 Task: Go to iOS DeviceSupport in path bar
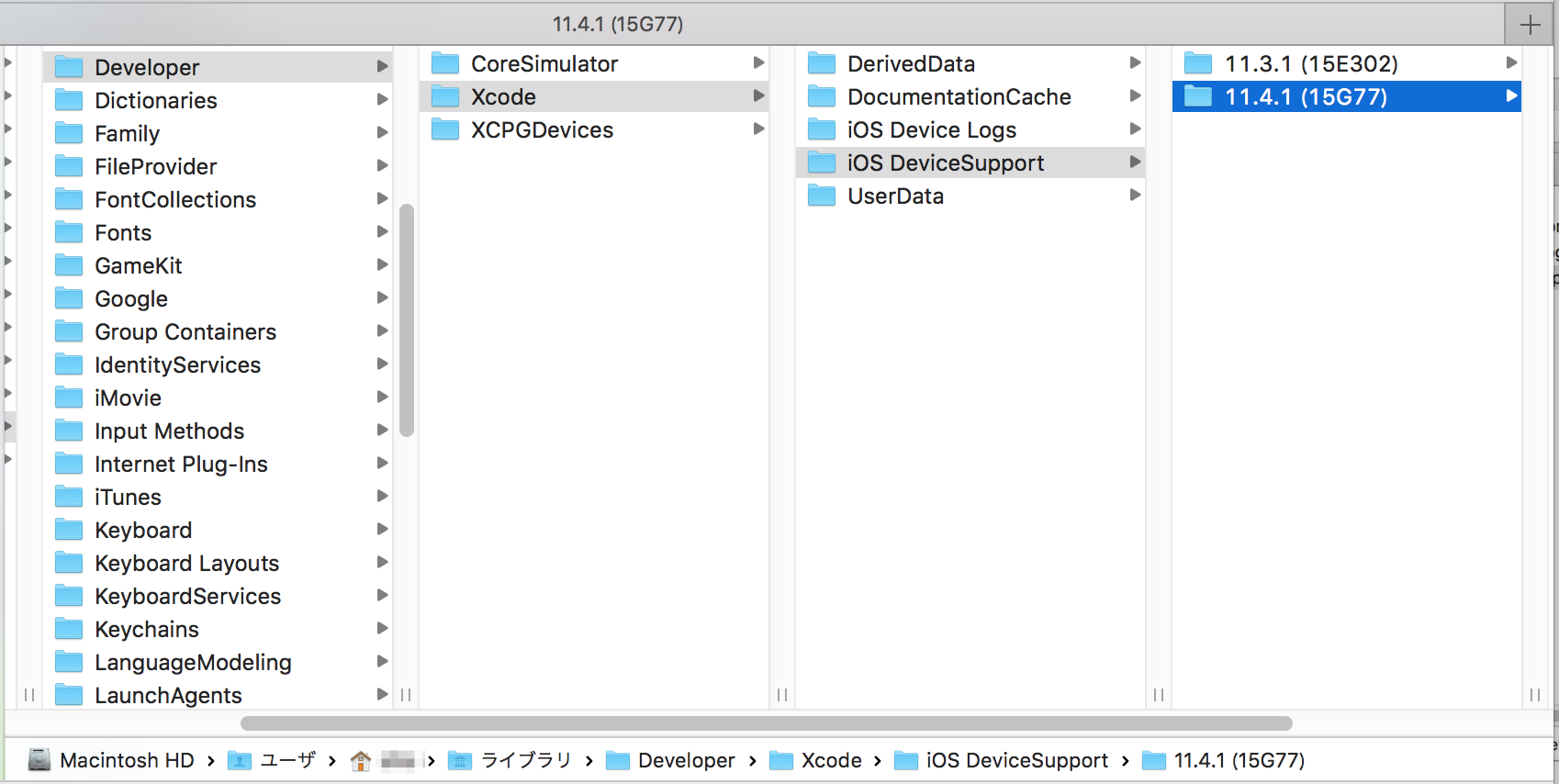point(1017,760)
